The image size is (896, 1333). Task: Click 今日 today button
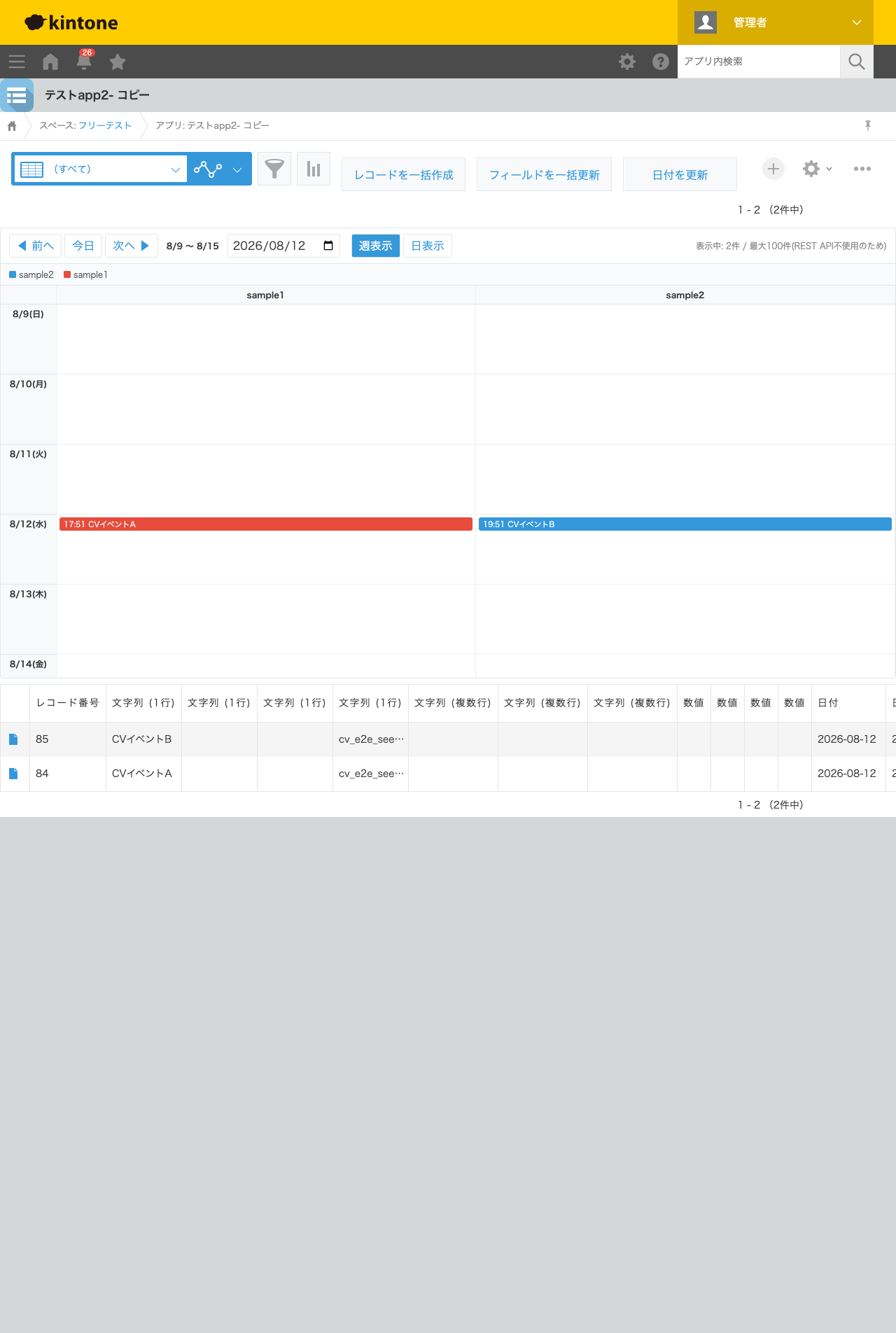coord(83,246)
